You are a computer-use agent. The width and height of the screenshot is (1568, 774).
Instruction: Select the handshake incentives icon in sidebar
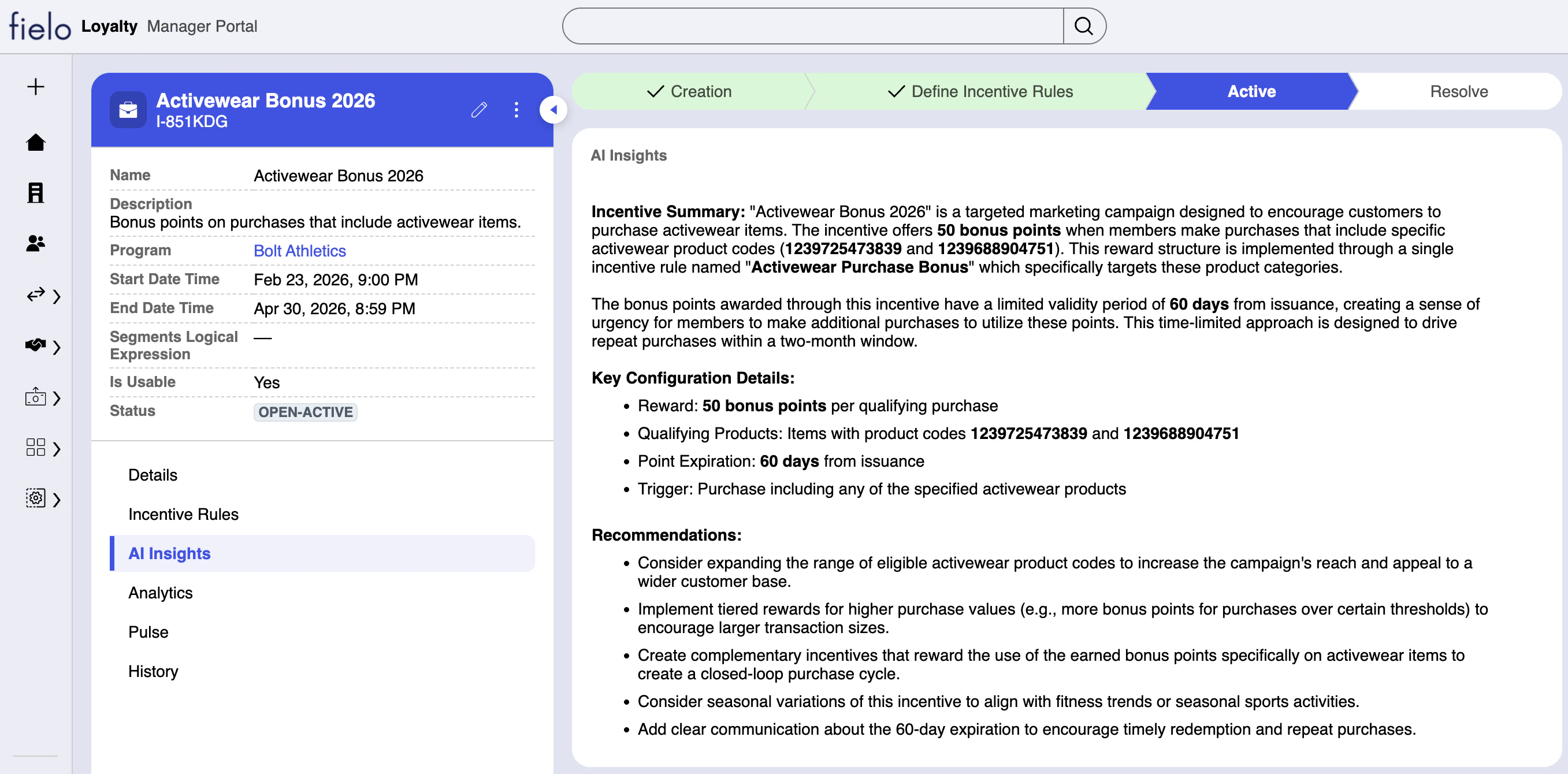click(35, 346)
